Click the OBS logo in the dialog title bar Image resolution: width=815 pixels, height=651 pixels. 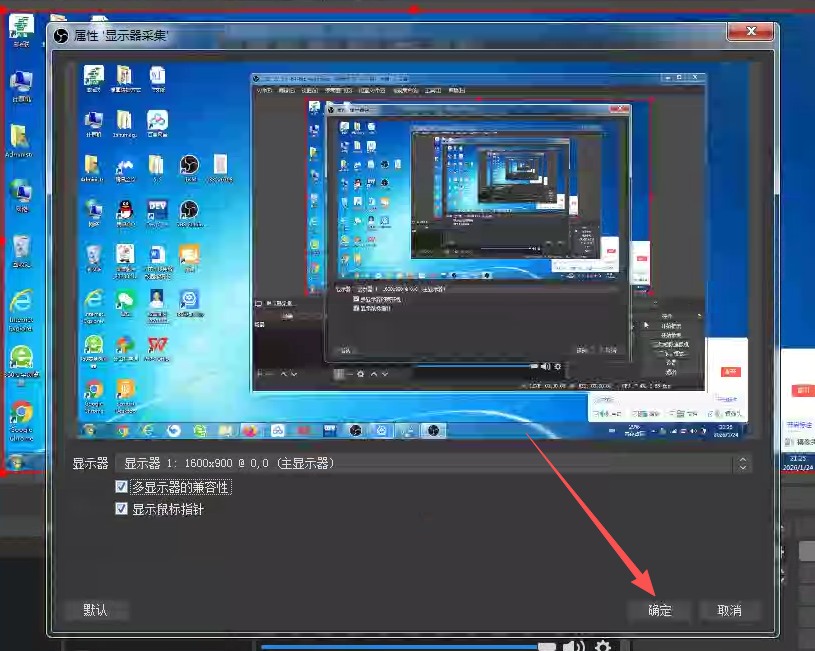pyautogui.click(x=60, y=35)
